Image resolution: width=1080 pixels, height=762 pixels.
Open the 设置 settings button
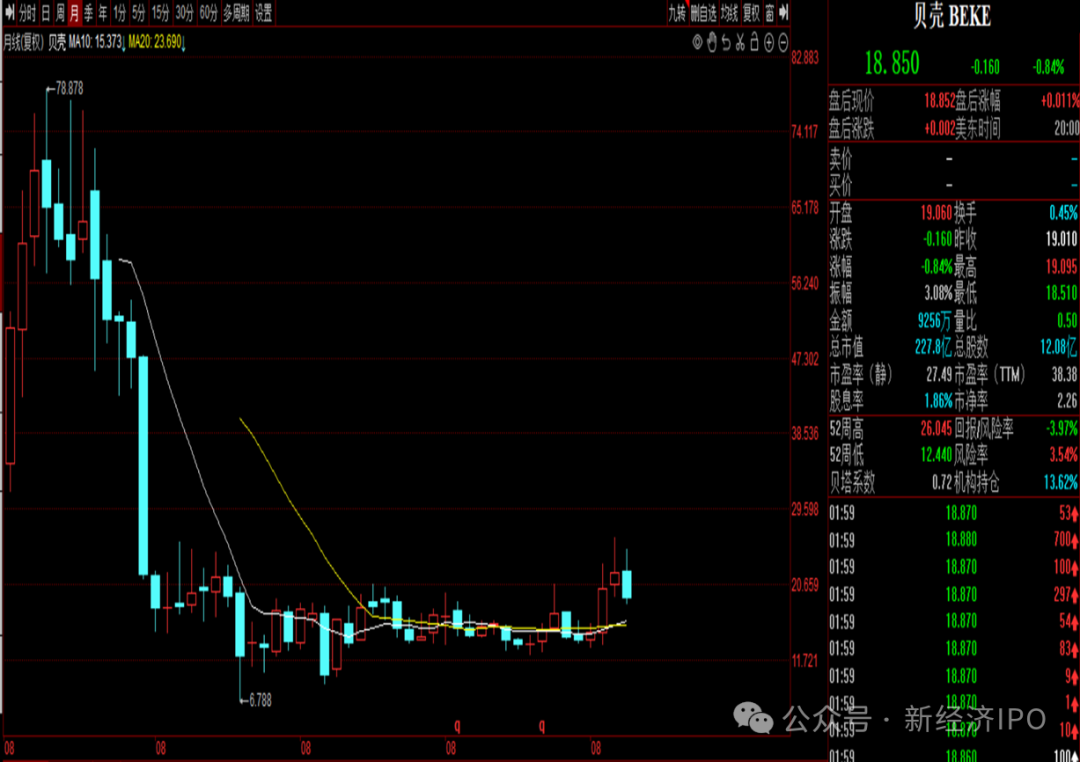263,13
